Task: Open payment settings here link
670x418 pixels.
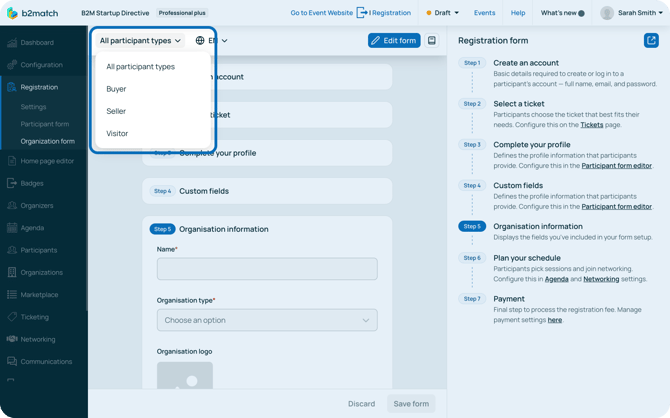Action: (555, 320)
